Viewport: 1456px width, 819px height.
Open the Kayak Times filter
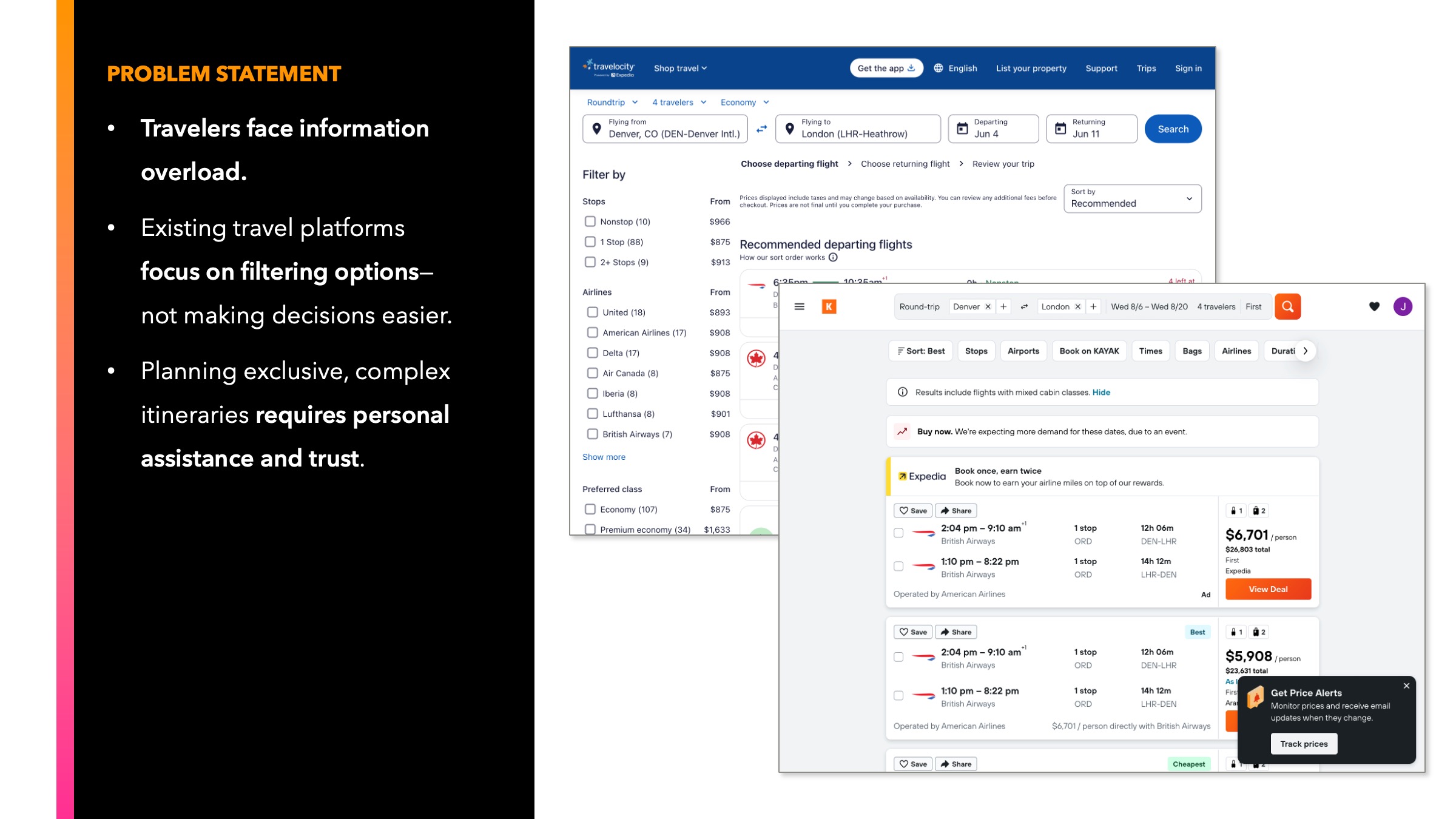pos(1150,351)
